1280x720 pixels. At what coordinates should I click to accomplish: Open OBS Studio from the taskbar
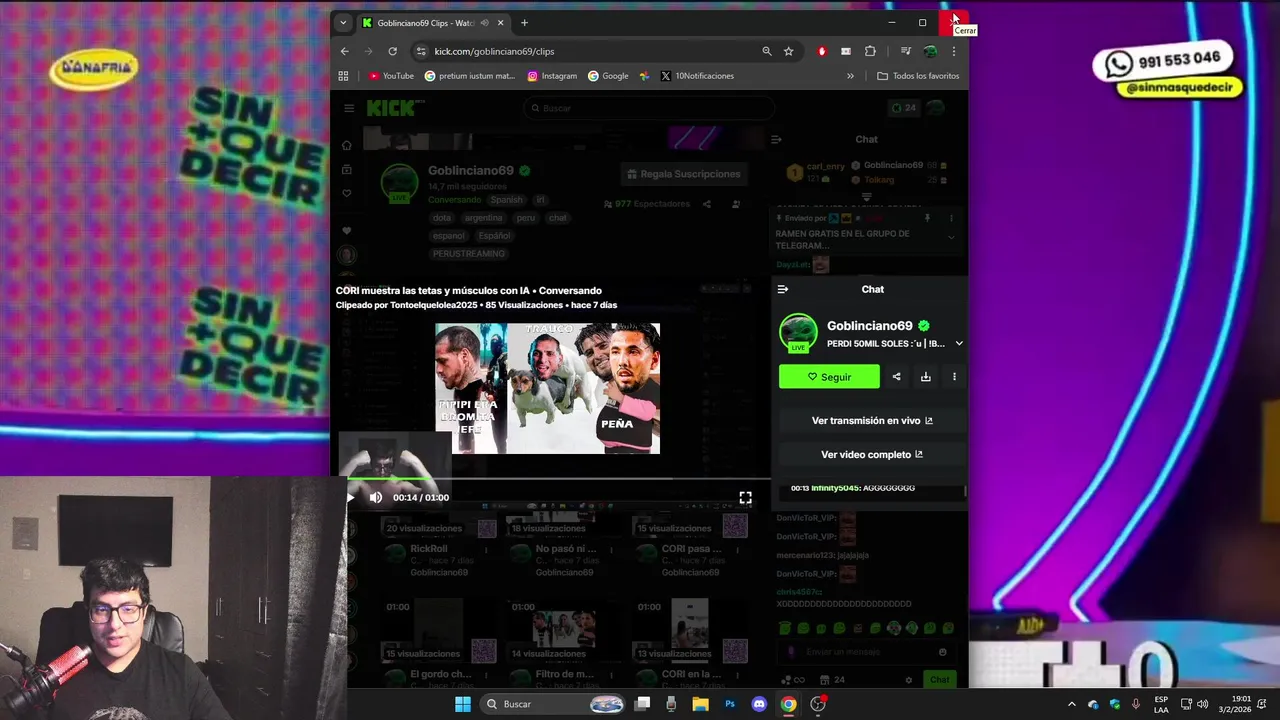coord(818,704)
